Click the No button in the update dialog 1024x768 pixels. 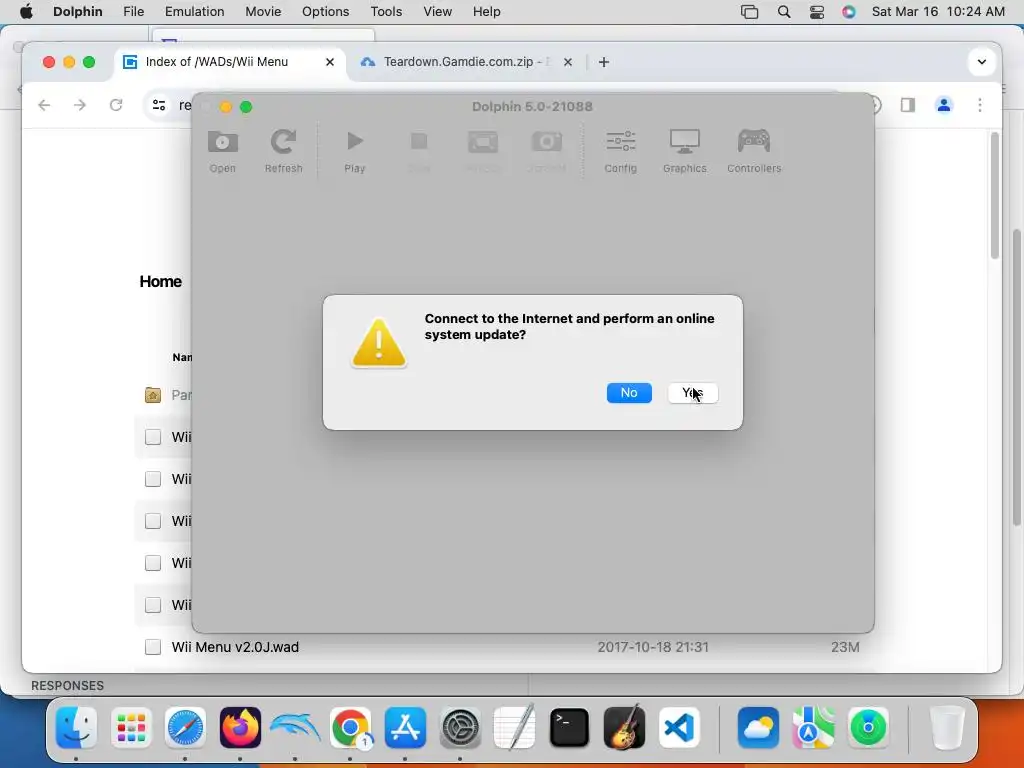[x=629, y=392]
